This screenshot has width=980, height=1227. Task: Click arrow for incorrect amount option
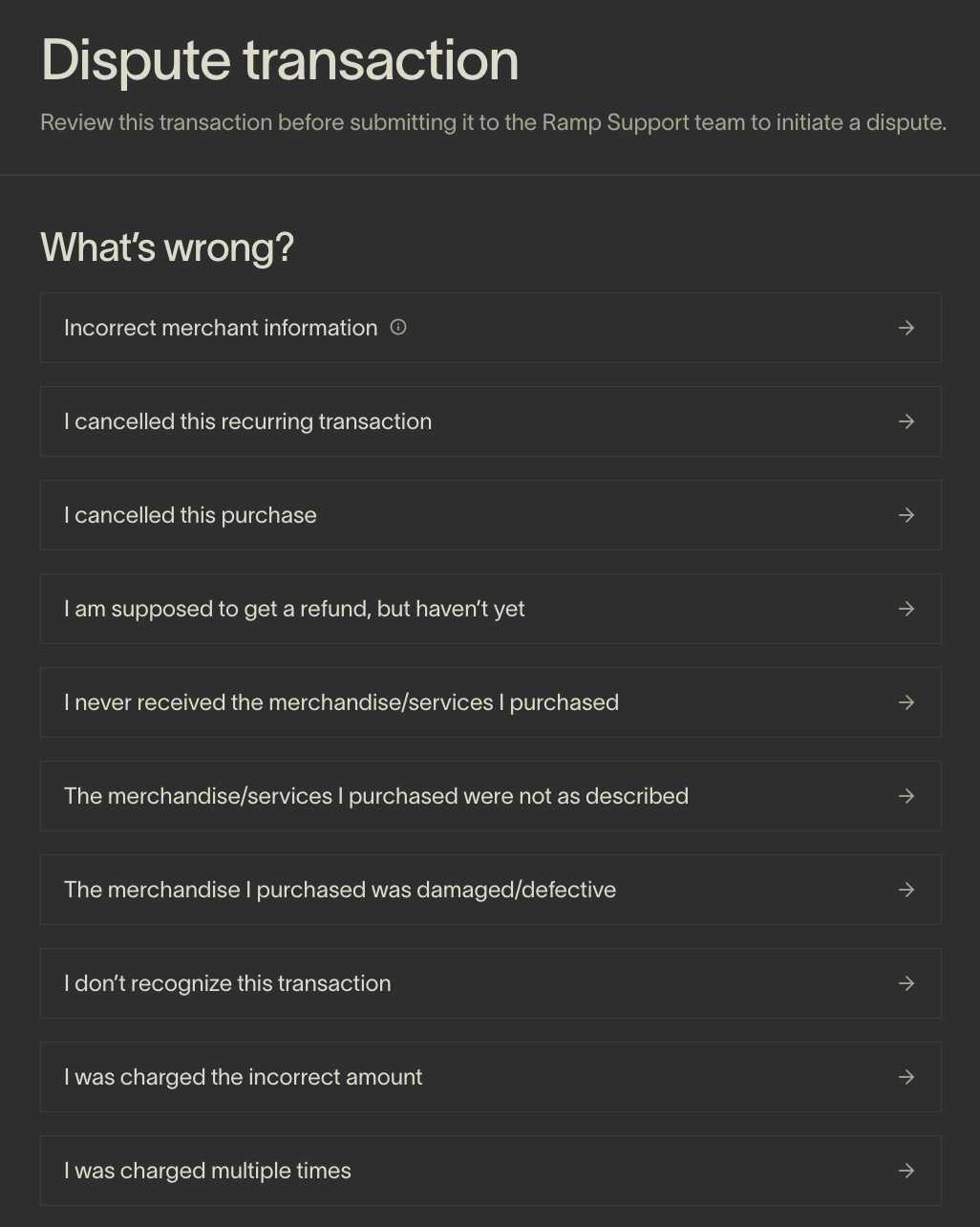point(906,1077)
